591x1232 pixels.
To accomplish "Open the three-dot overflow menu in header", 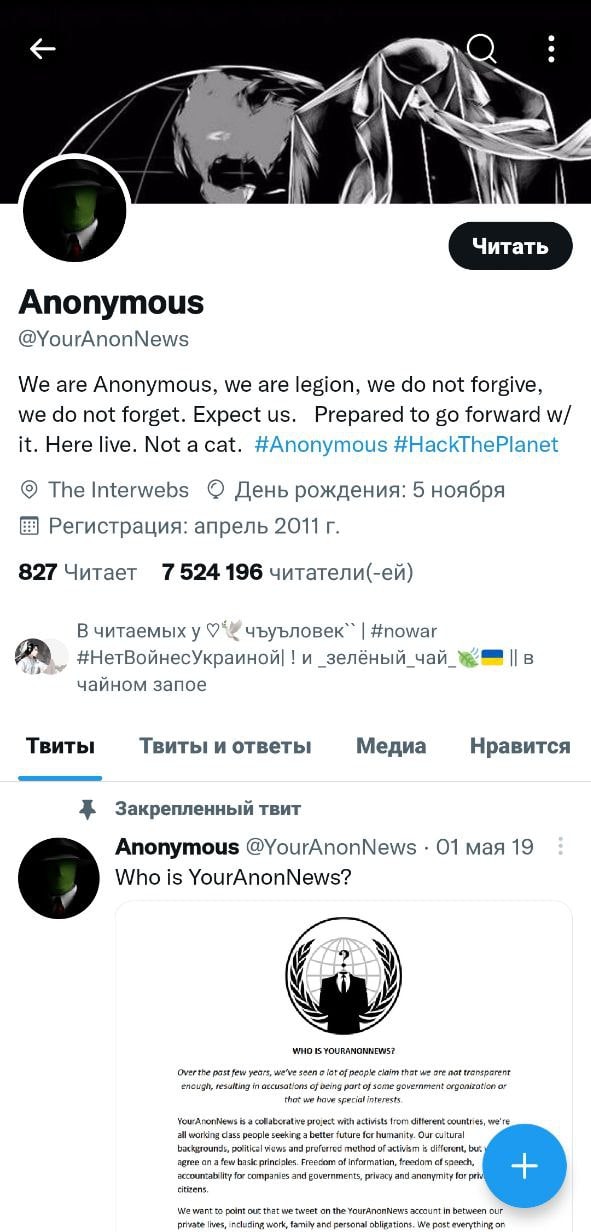I will pyautogui.click(x=551, y=48).
